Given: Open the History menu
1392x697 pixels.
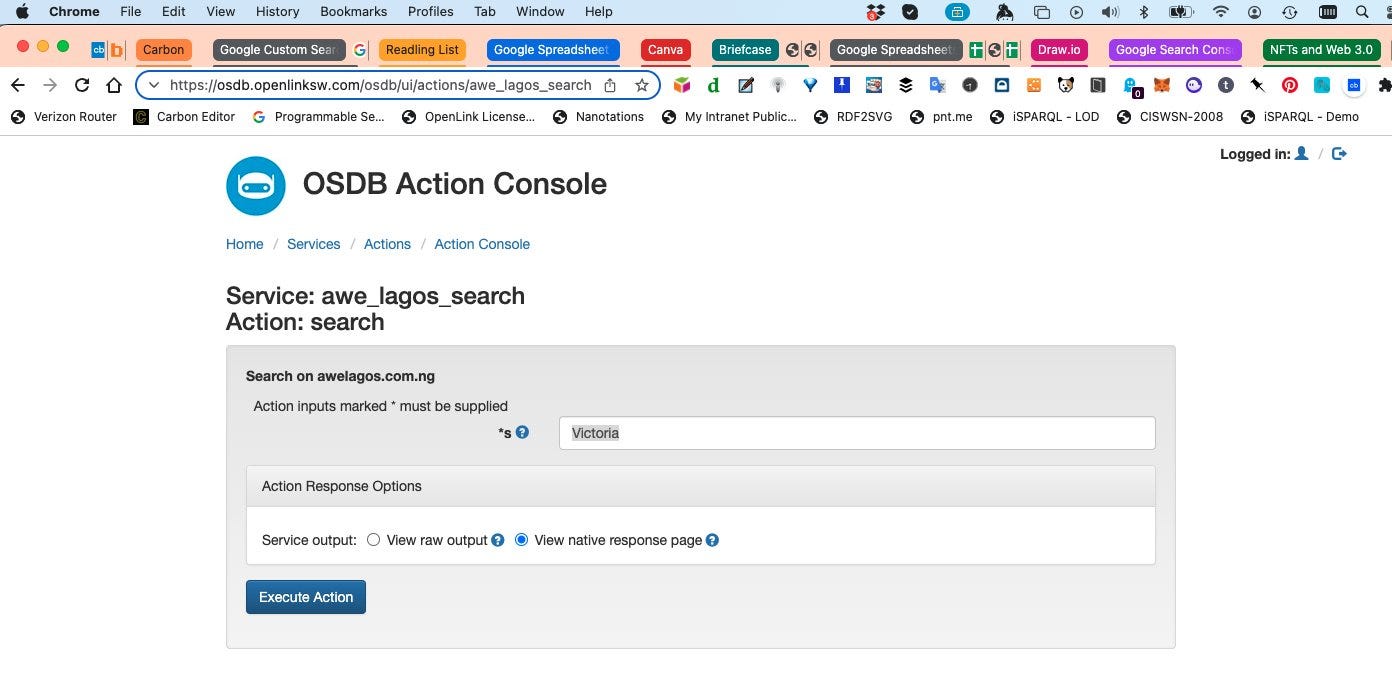Looking at the screenshot, I should tap(277, 12).
